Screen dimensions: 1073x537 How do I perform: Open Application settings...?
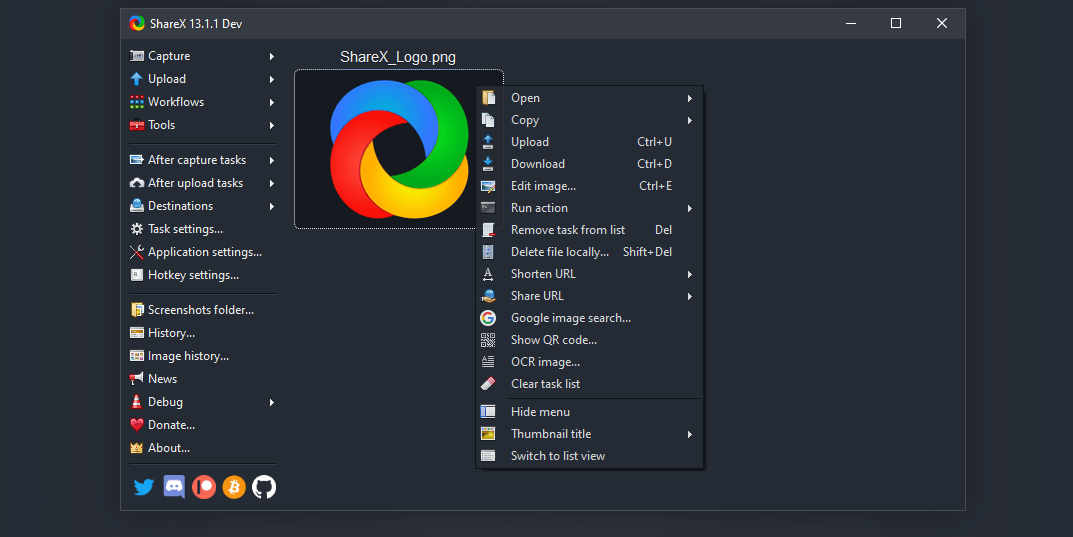pyautogui.click(x=204, y=252)
